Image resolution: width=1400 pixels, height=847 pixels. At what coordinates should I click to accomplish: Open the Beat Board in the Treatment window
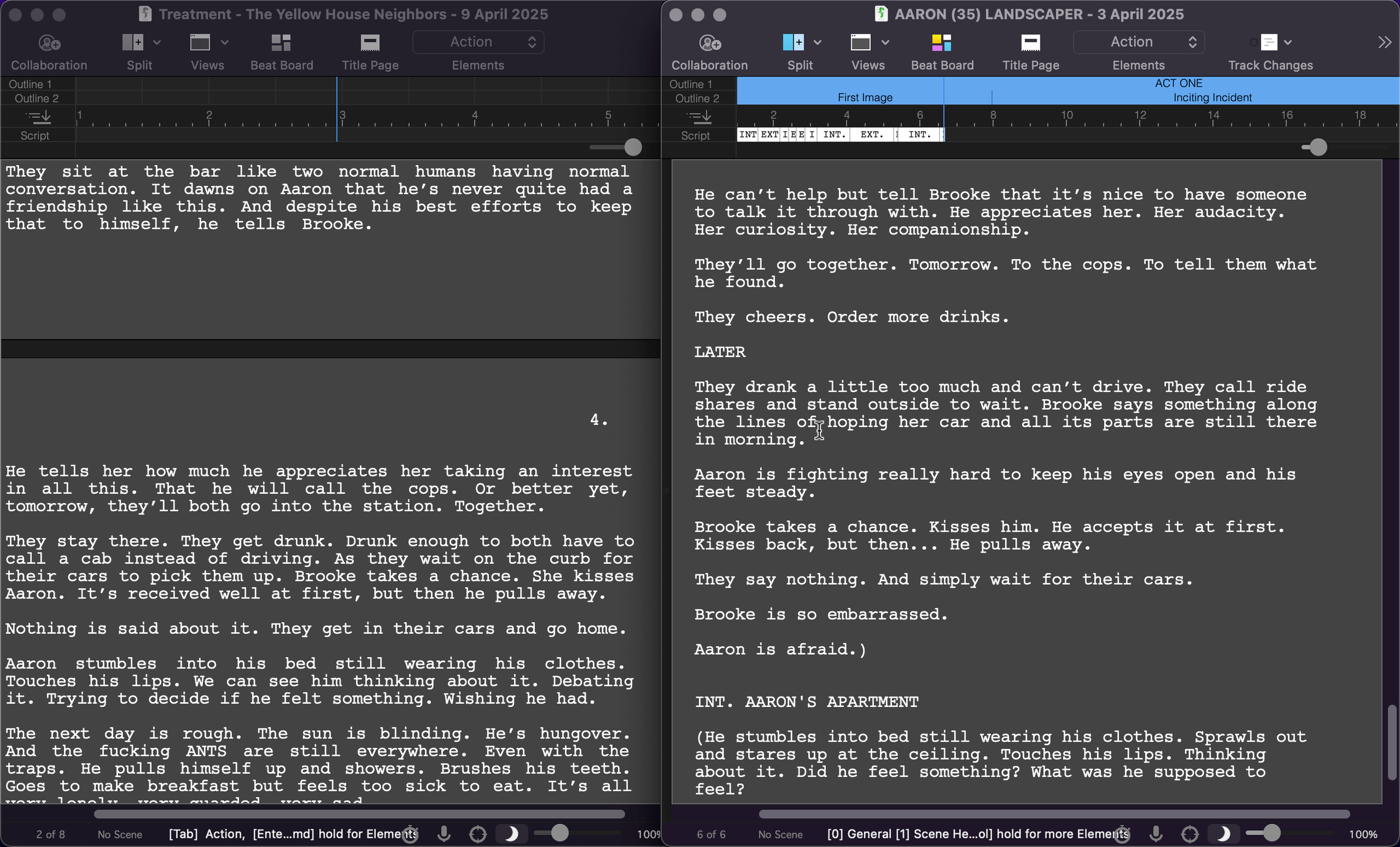click(281, 43)
